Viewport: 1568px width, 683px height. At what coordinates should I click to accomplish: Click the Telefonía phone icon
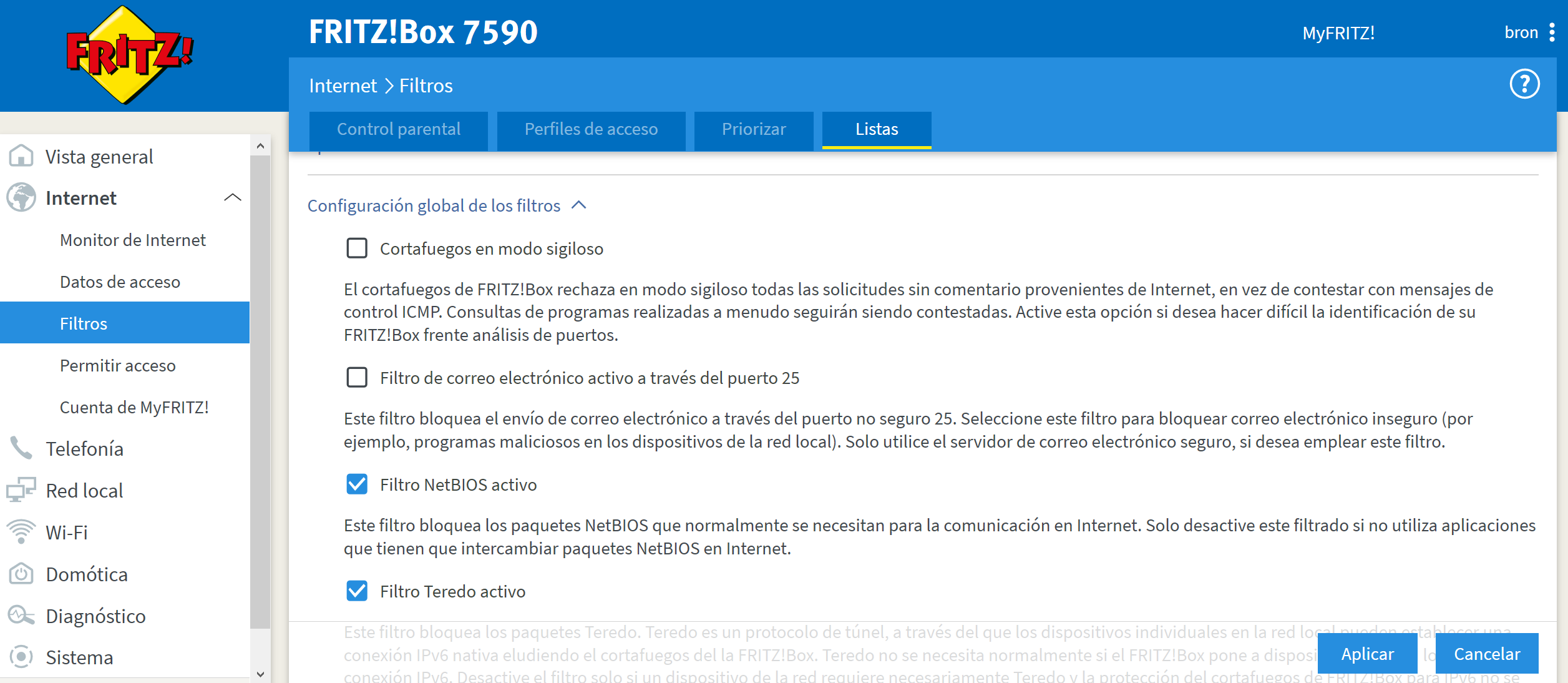coord(21,448)
